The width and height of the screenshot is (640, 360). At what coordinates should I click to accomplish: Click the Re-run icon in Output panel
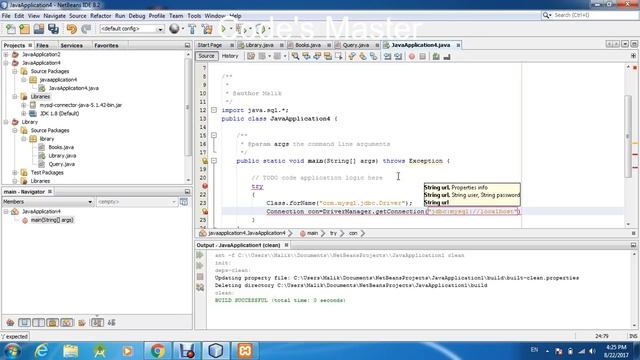pos(200,255)
